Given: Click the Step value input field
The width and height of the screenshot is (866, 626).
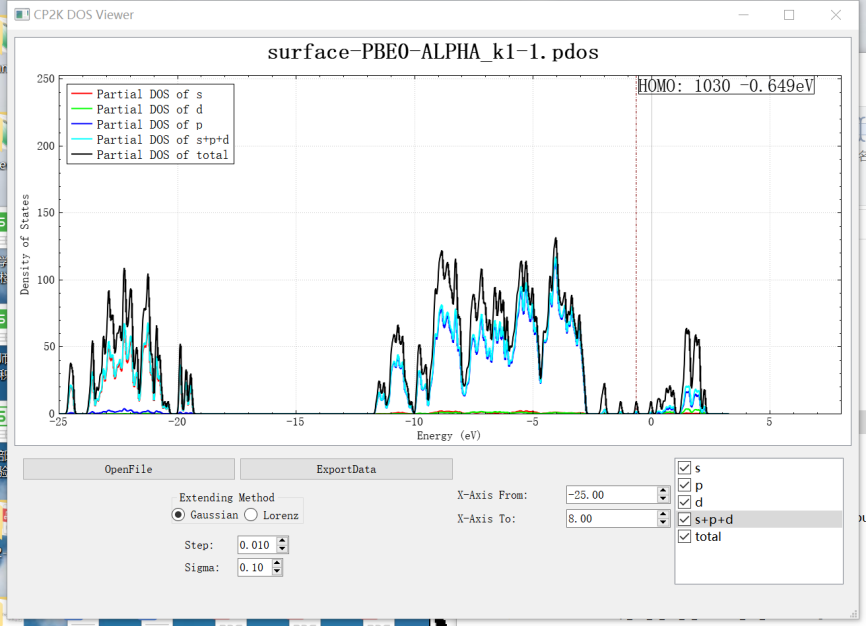Looking at the screenshot, I should pyautogui.click(x=257, y=545).
